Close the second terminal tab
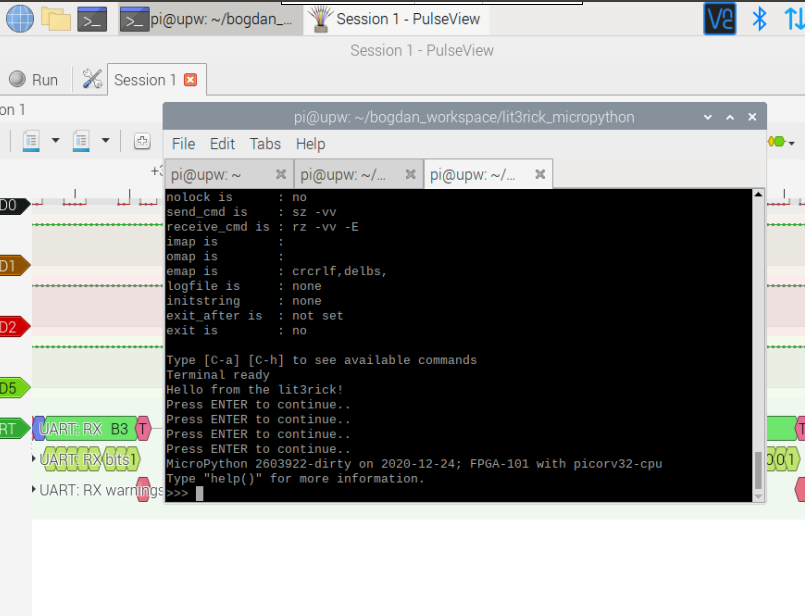The height and width of the screenshot is (616, 805). [410, 175]
